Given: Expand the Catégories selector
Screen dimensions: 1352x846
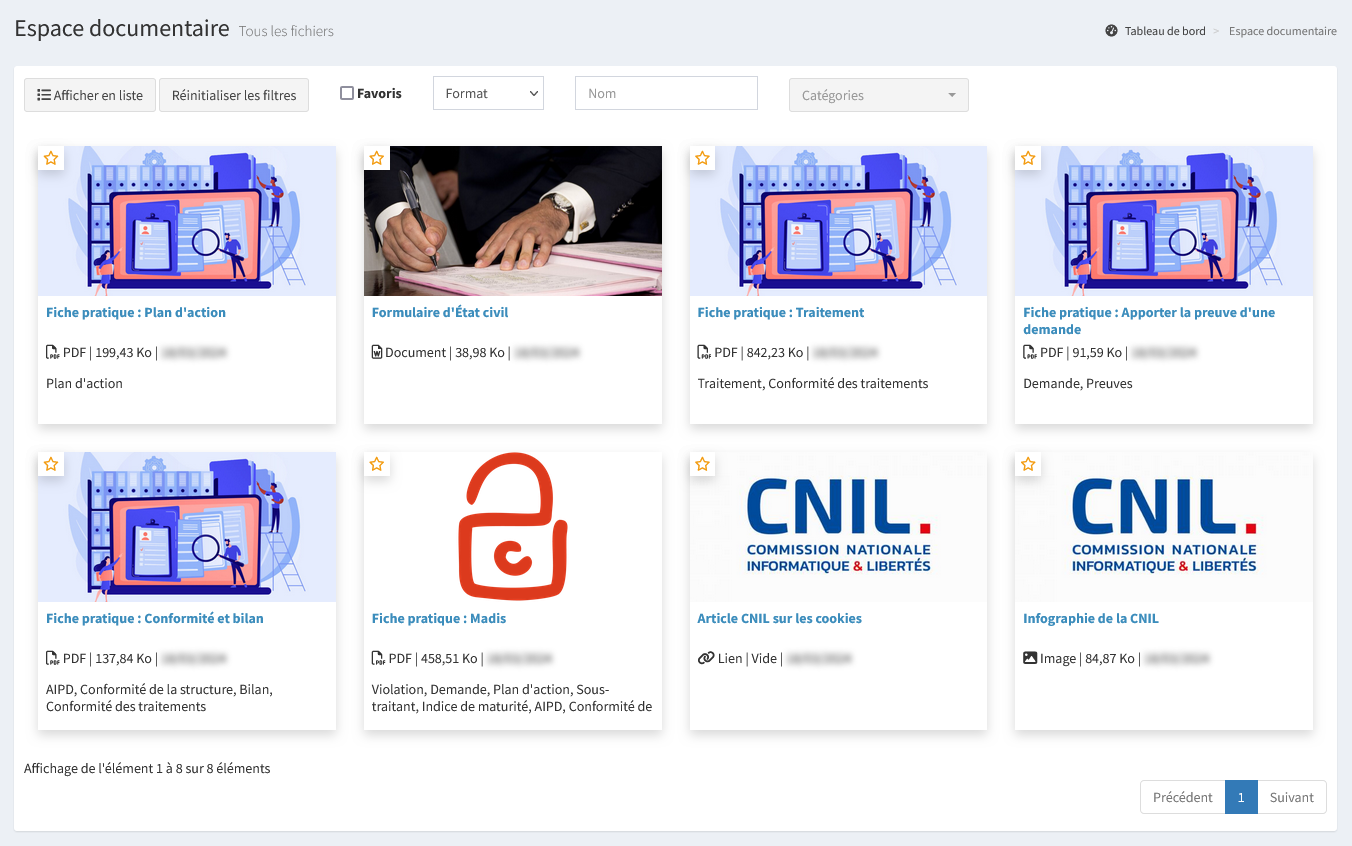Looking at the screenshot, I should tap(878, 95).
